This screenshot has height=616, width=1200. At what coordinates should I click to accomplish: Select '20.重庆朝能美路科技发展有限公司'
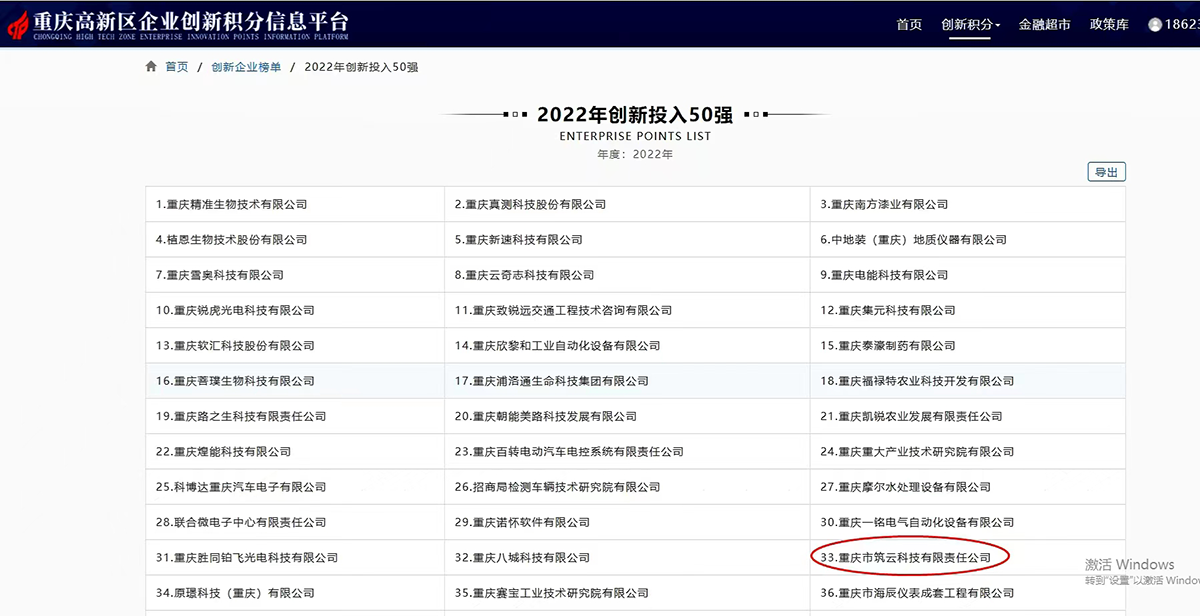click(545, 416)
